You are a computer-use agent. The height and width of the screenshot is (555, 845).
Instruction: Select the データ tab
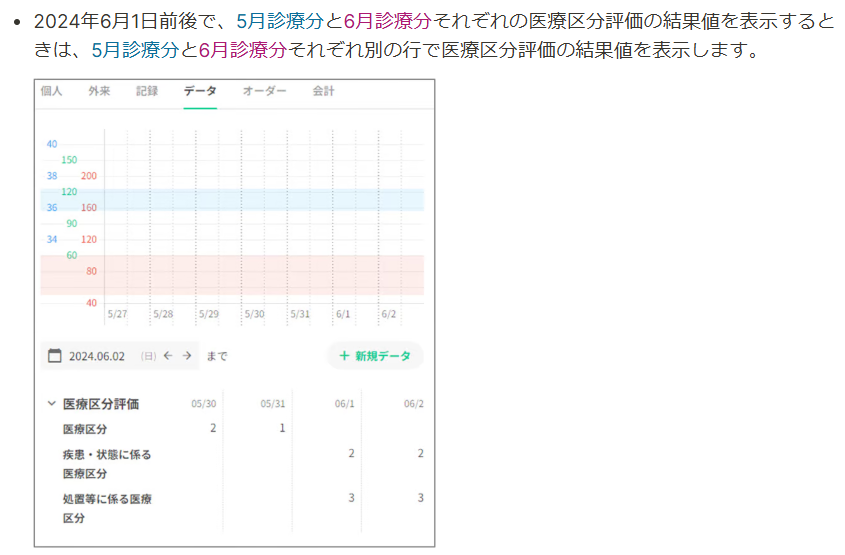pyautogui.click(x=200, y=91)
